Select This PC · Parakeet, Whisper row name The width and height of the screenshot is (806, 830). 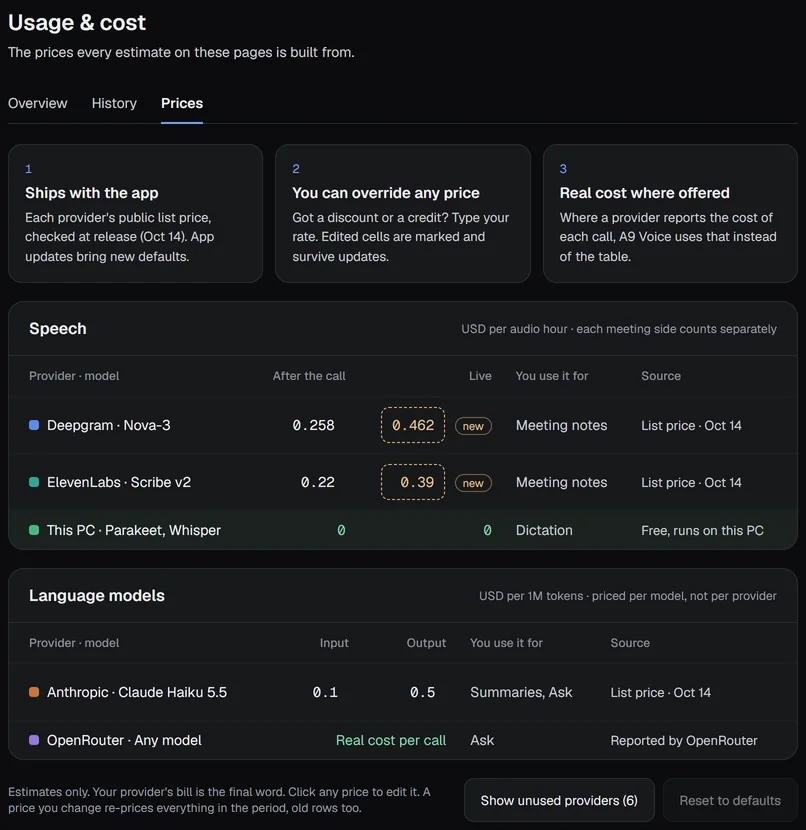click(x=133, y=530)
